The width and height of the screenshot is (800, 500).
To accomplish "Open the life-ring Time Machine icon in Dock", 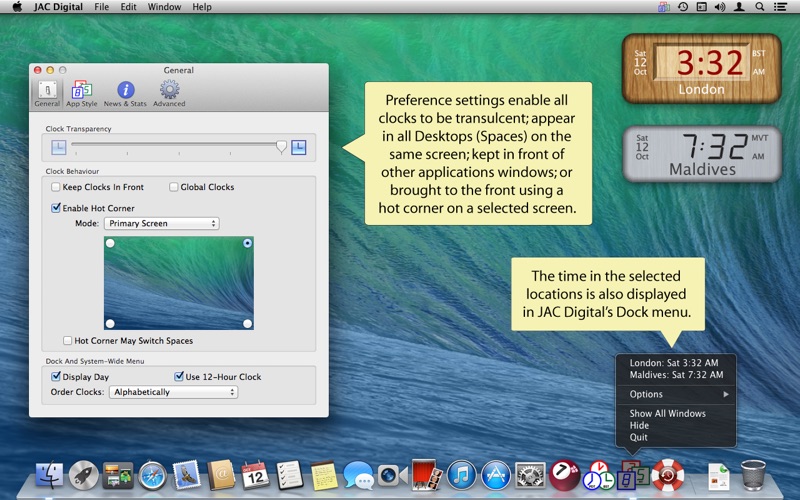I will [667, 476].
